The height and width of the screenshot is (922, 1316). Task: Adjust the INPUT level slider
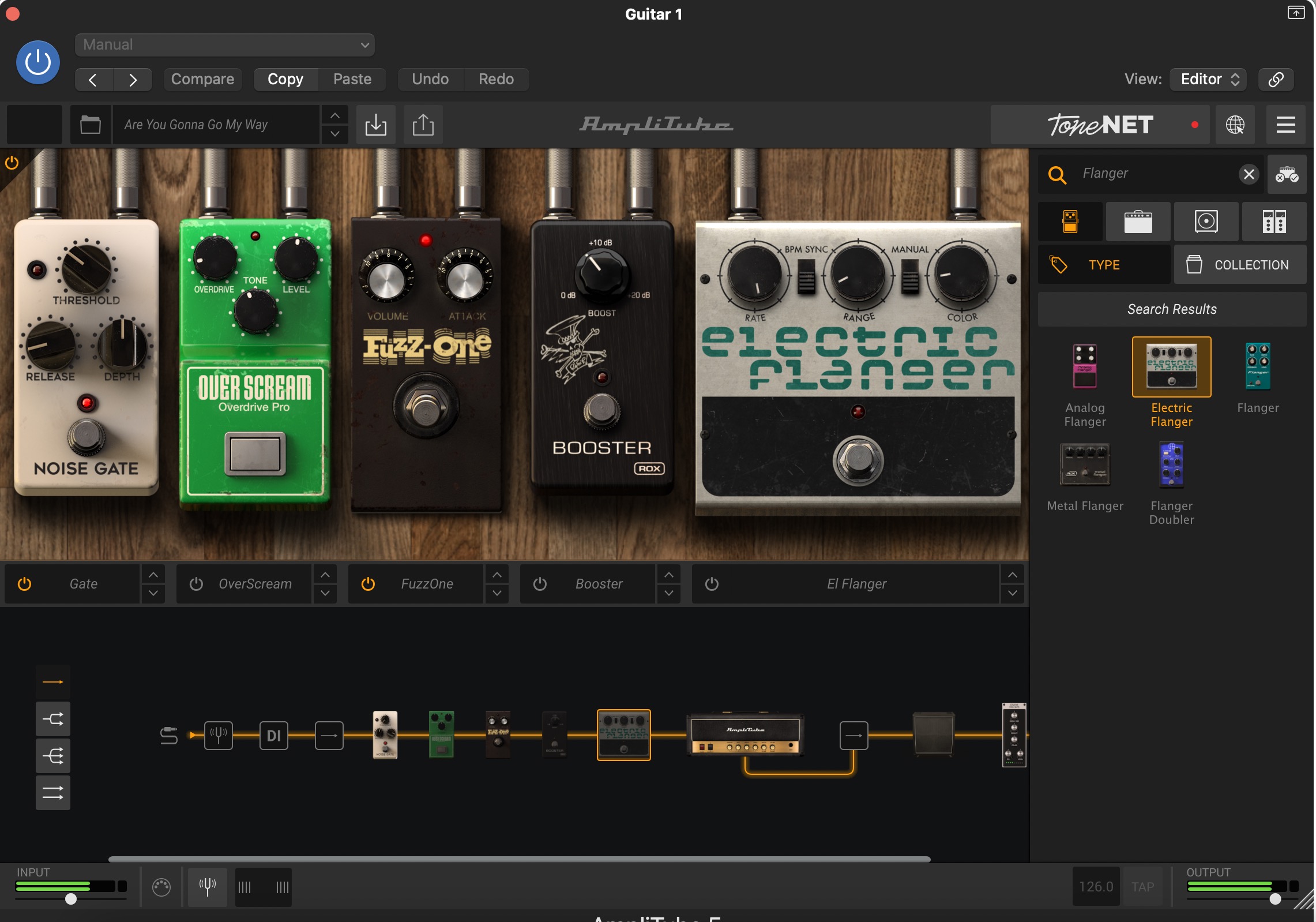(71, 899)
